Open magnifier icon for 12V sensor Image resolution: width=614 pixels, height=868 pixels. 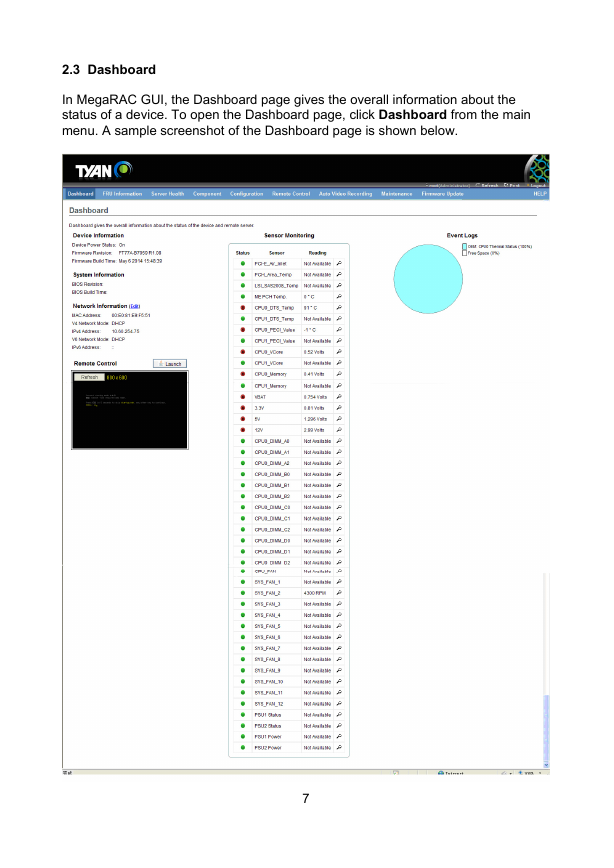[x=339, y=430]
